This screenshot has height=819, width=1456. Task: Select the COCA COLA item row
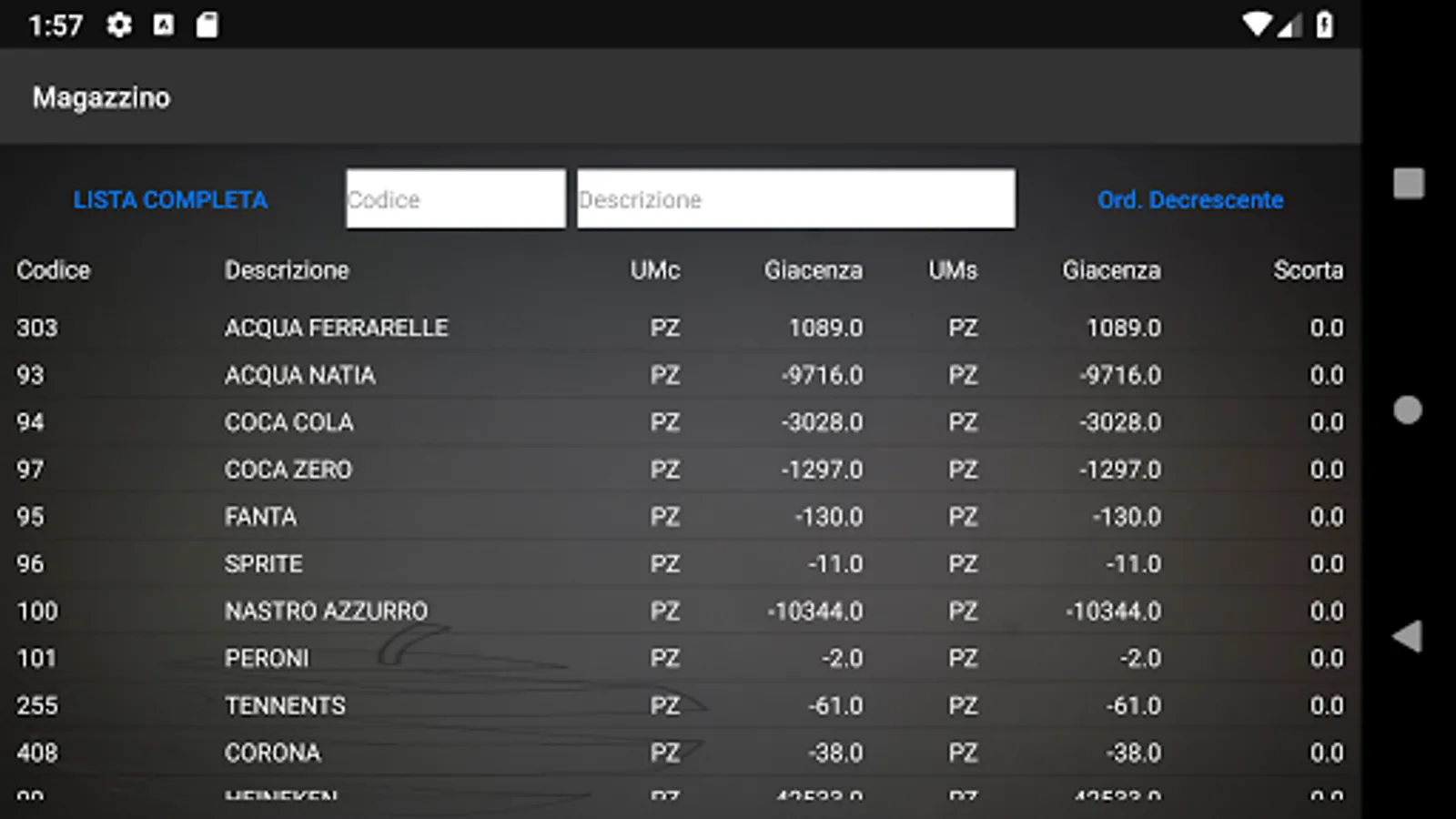[288, 422]
